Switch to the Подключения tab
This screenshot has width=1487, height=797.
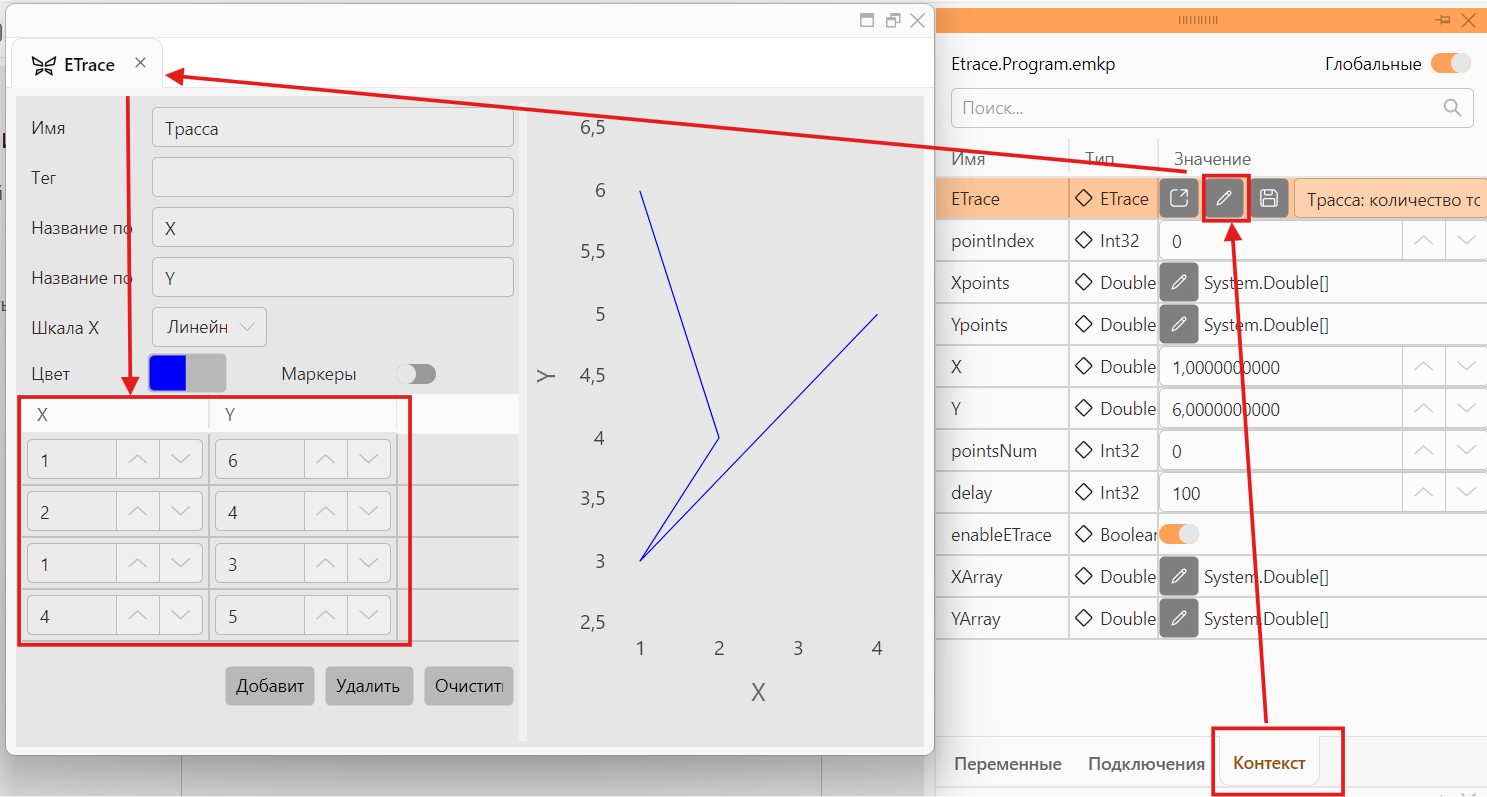pyautogui.click(x=1146, y=764)
